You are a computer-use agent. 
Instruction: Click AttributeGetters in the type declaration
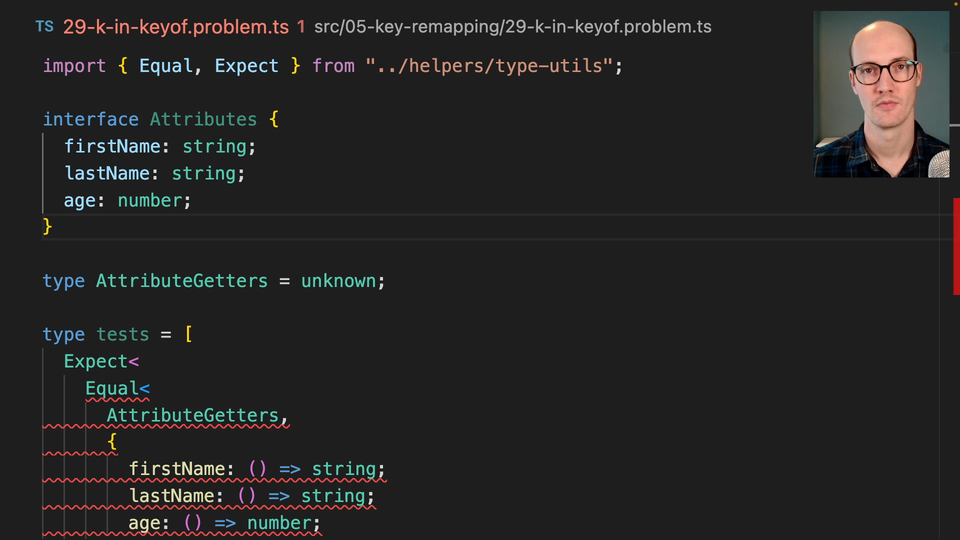(x=181, y=281)
